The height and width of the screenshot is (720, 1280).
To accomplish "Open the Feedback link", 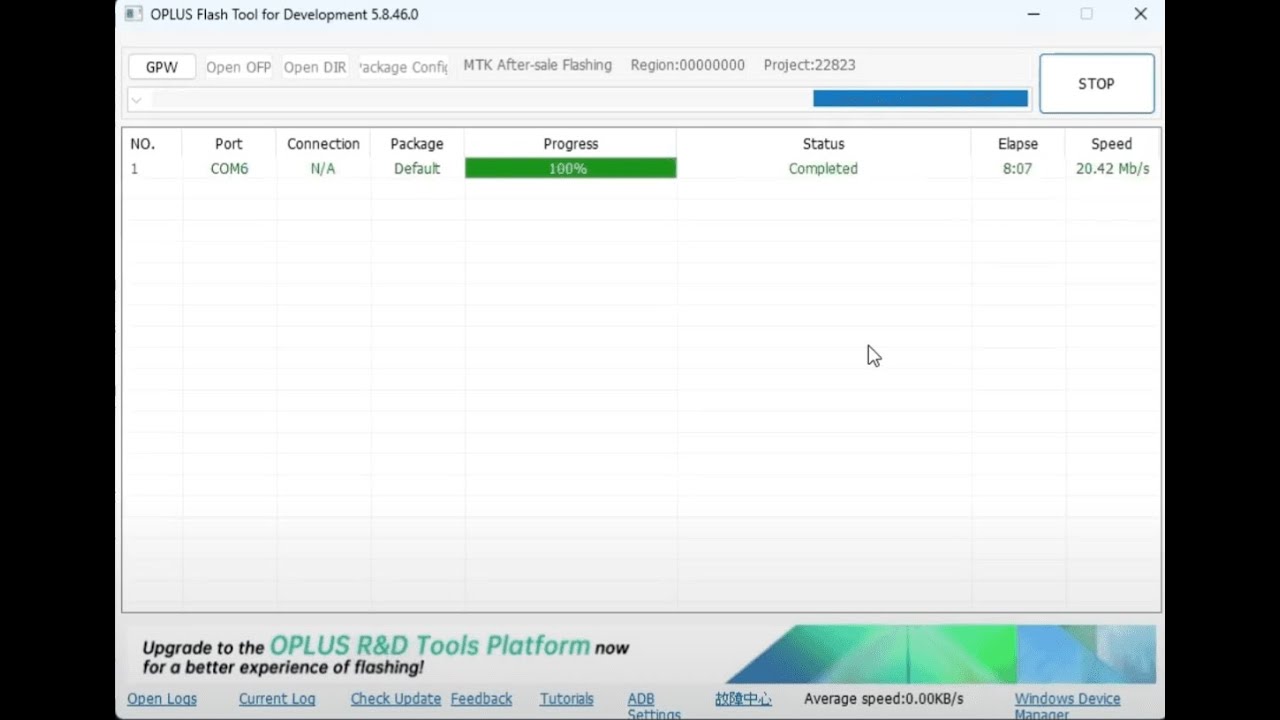I will click(x=481, y=699).
